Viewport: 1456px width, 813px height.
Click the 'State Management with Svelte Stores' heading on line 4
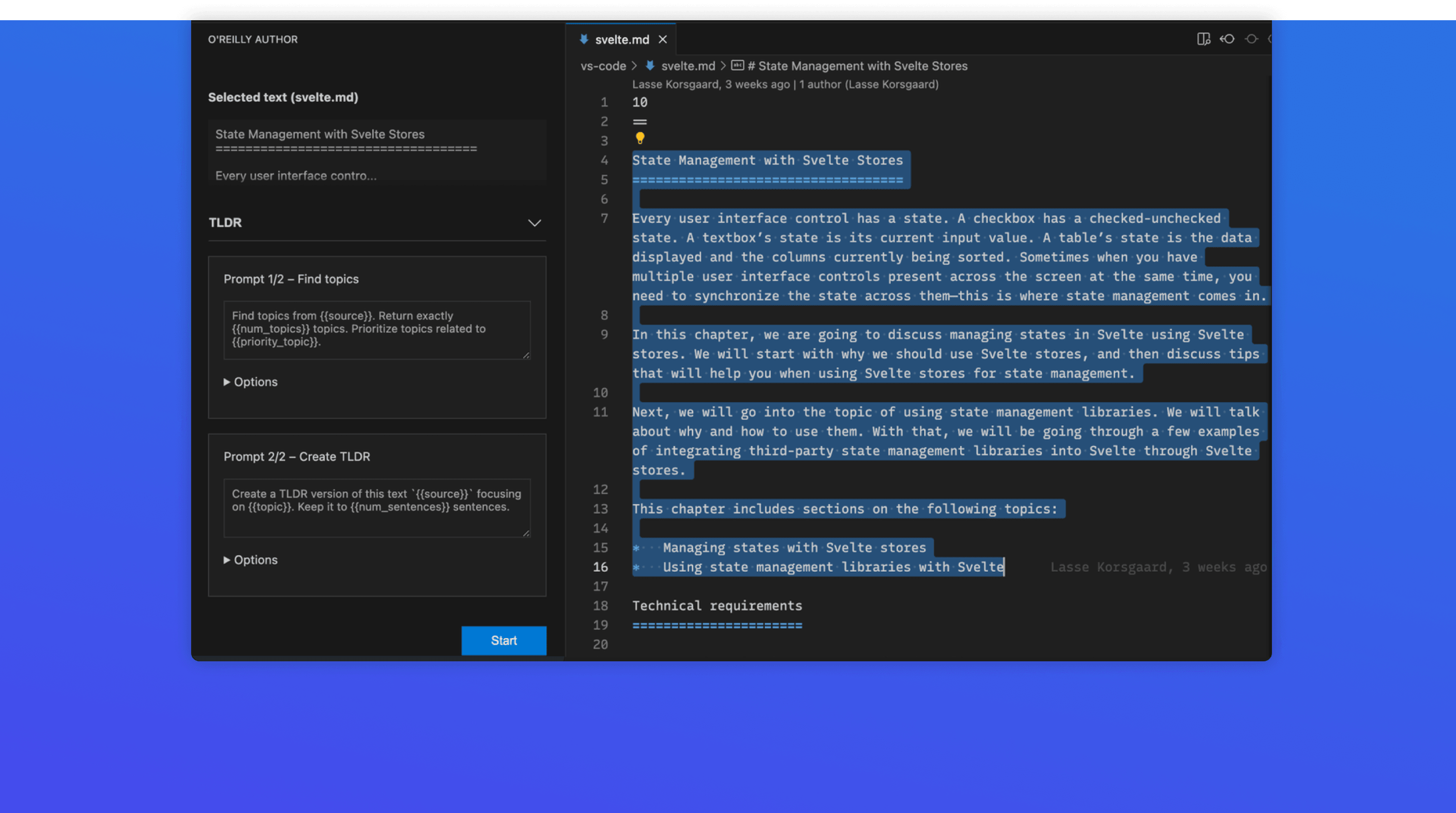[x=767, y=161]
